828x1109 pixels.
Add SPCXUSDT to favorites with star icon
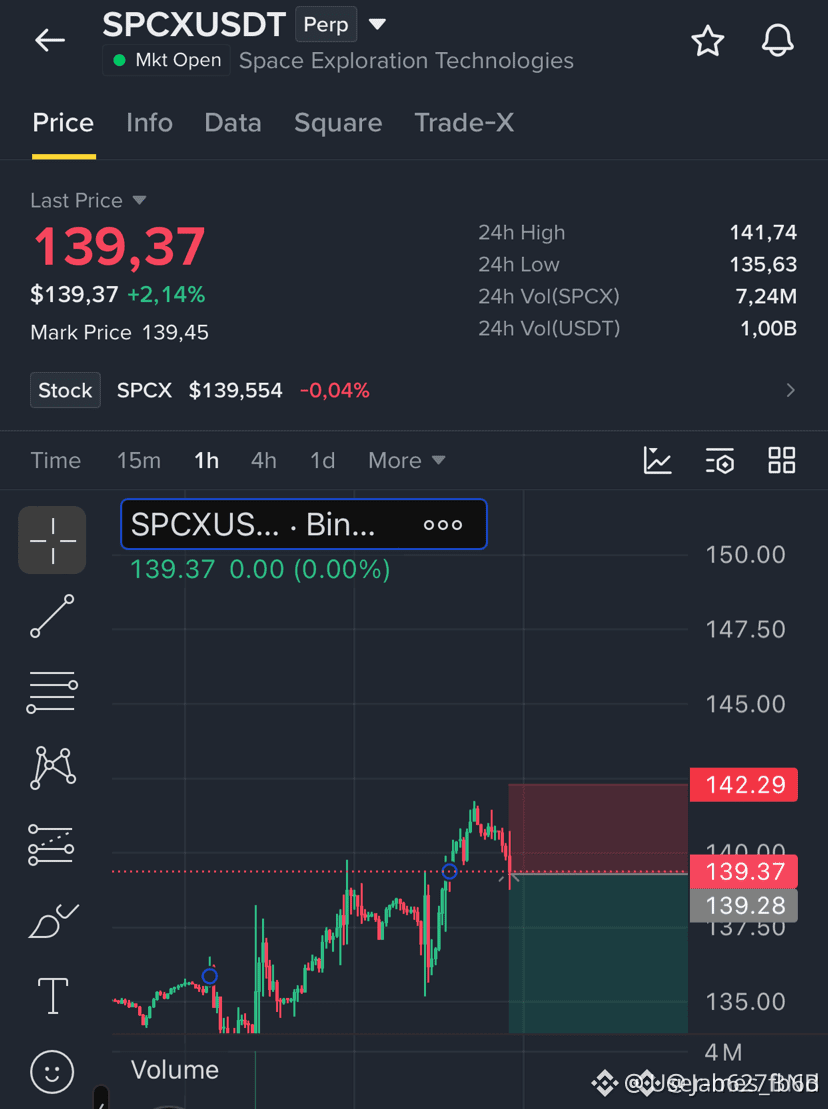pos(707,41)
